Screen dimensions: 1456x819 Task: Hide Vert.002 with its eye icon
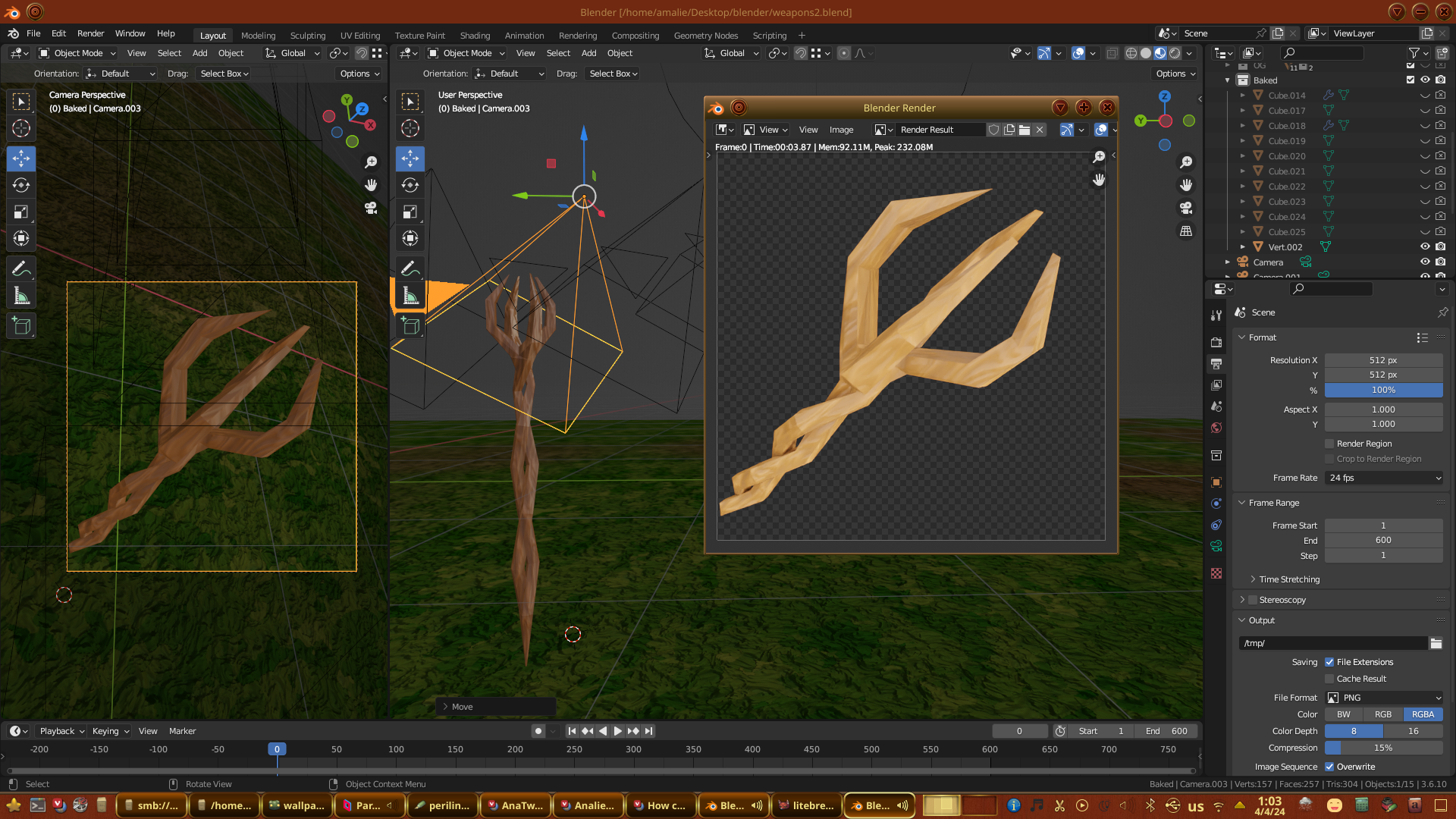pos(1425,246)
